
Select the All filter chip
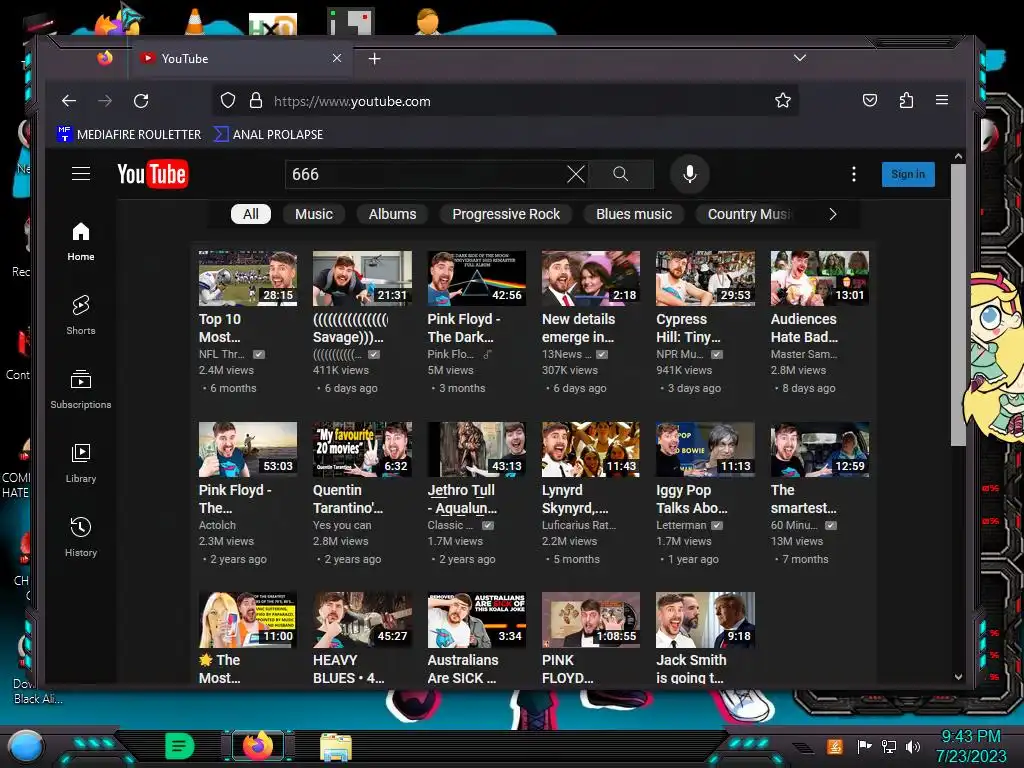[x=251, y=214]
